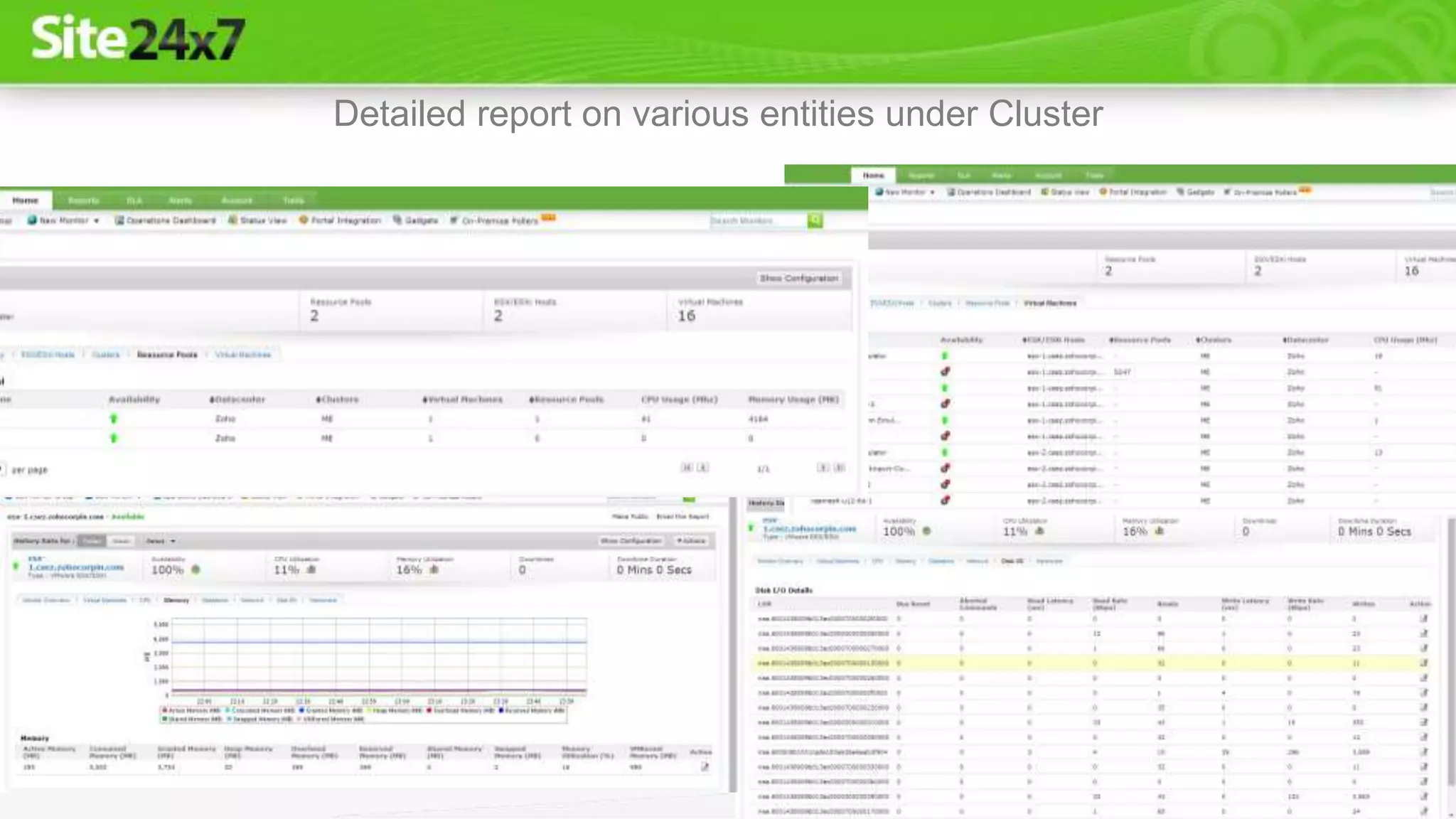
Task: Select Home tab in top-right window
Action: pos(874,175)
